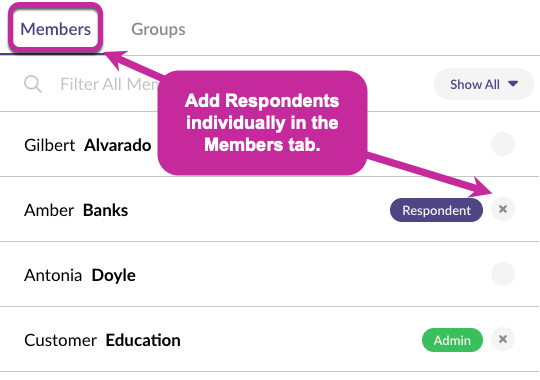The height and width of the screenshot is (380, 540).
Task: Select the Amber Banks member name
Action: 76,210
